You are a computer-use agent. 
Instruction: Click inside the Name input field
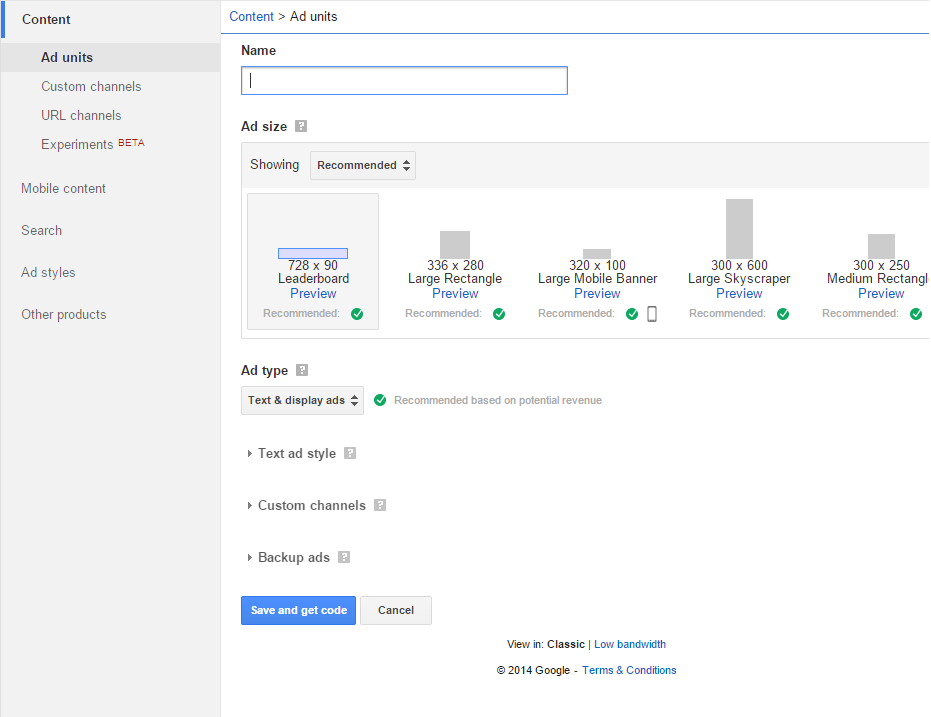(404, 80)
